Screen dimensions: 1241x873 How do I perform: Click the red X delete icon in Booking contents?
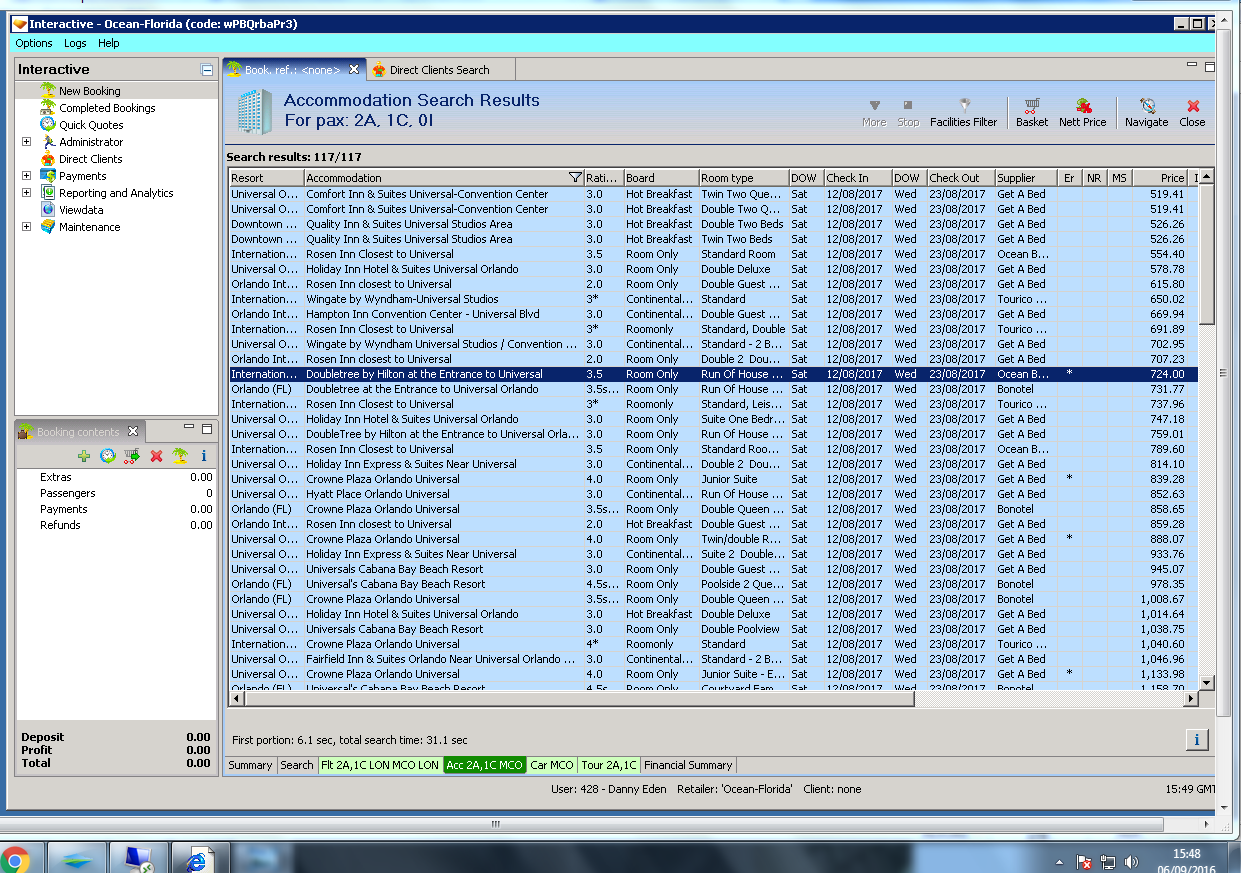pos(156,456)
